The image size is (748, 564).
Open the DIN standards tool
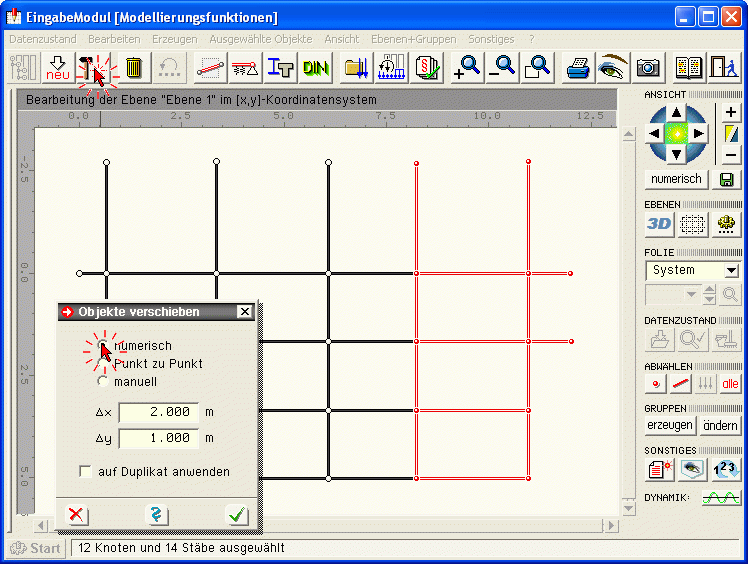click(316, 67)
